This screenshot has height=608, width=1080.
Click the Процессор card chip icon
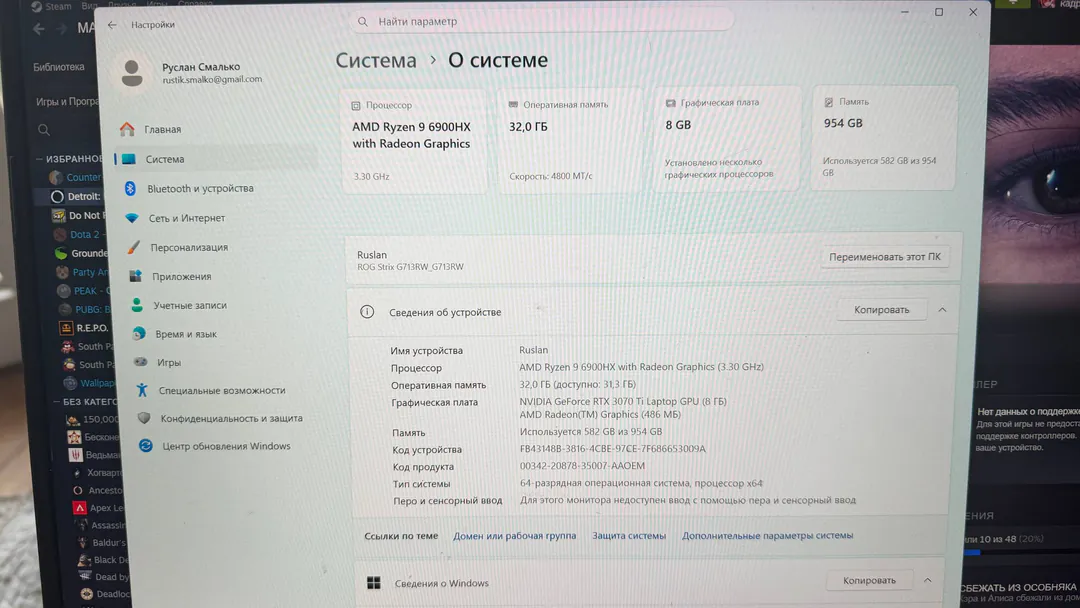click(x=355, y=106)
